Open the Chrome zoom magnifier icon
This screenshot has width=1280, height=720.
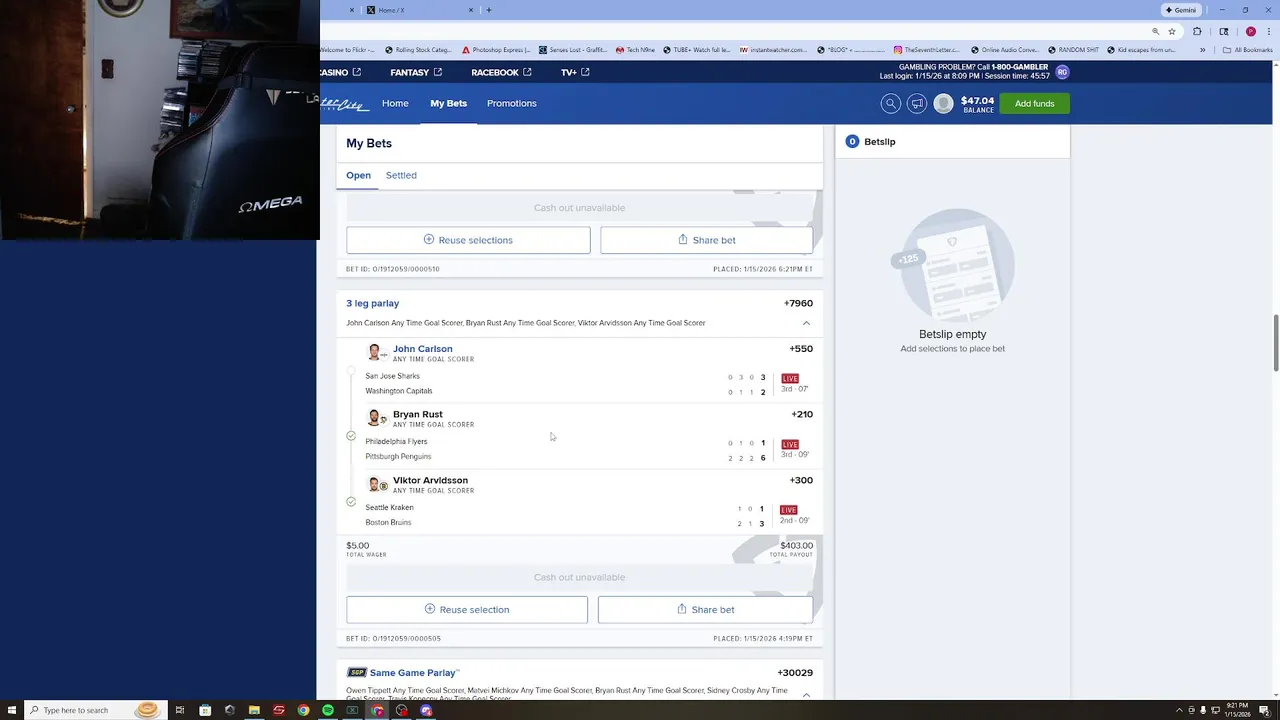(1156, 31)
